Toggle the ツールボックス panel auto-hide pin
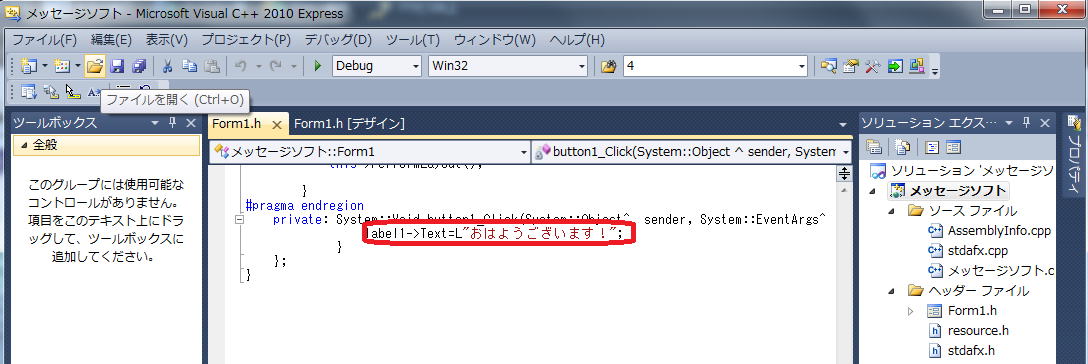This screenshot has height=364, width=1088. (x=173, y=123)
